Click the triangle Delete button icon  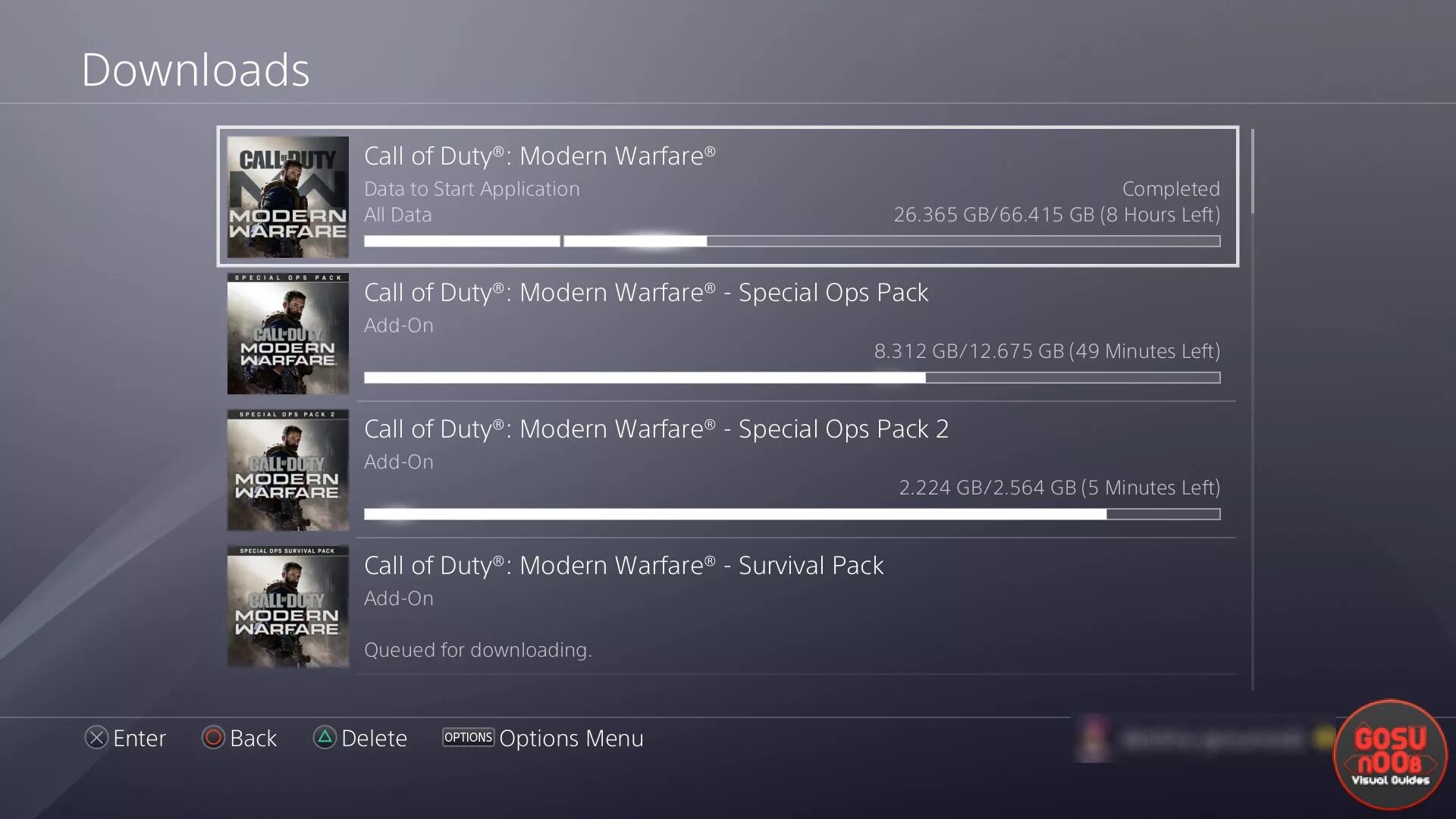(x=325, y=737)
